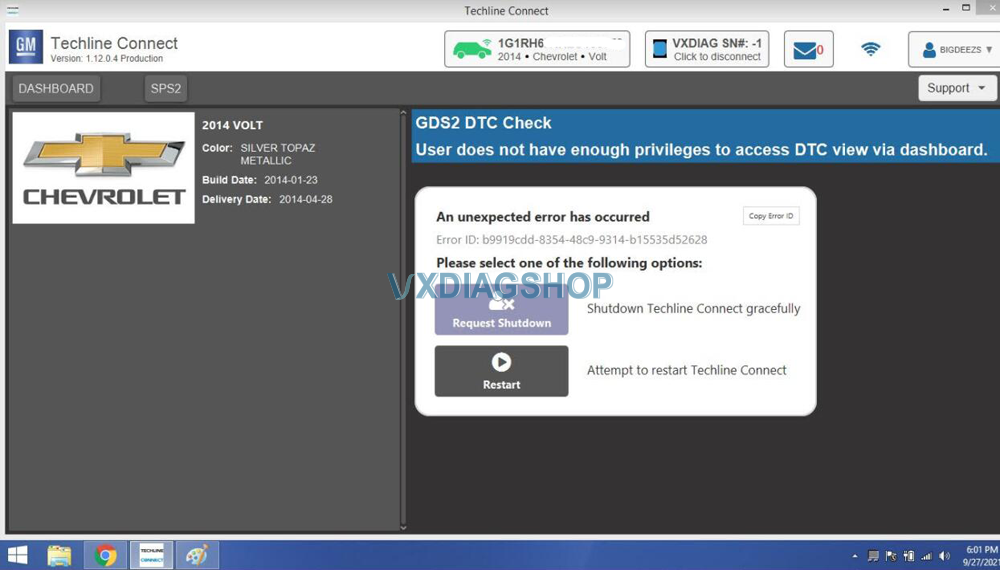Open Google Chrome from the taskbar
Screen dimensions: 1000x570
pos(105,555)
